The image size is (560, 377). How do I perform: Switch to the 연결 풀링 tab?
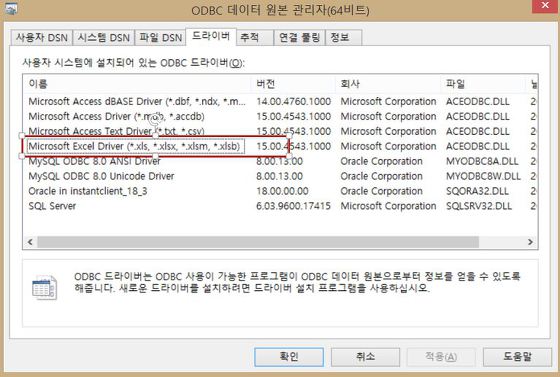click(x=299, y=37)
